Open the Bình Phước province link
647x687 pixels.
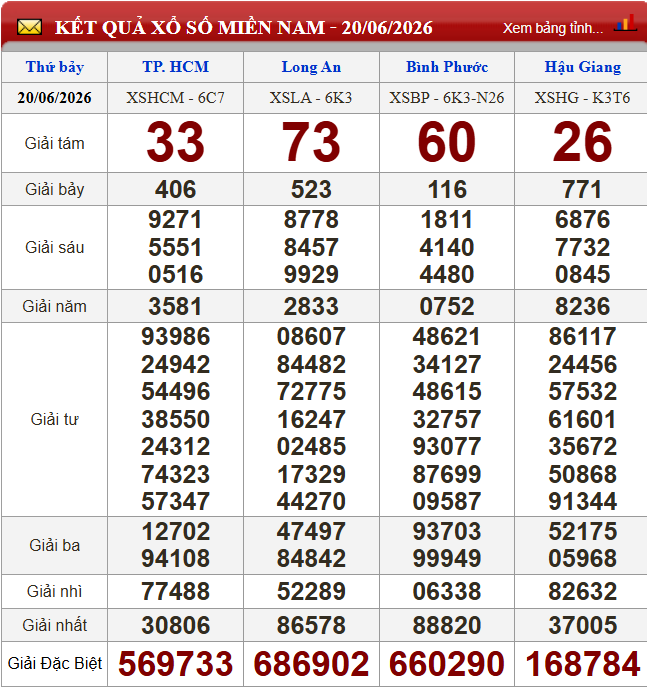coord(447,67)
